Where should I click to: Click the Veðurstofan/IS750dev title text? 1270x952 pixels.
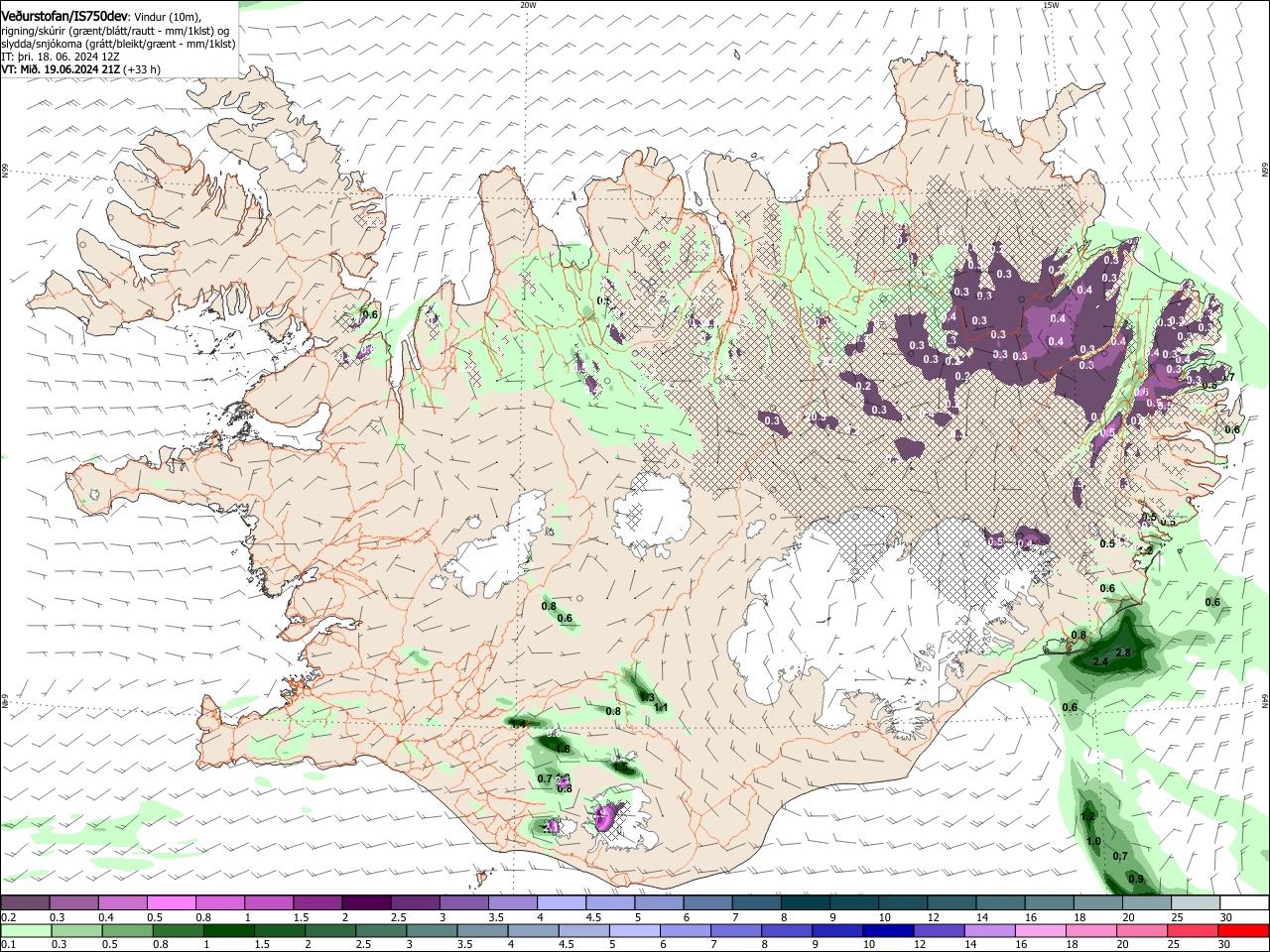coord(64,15)
